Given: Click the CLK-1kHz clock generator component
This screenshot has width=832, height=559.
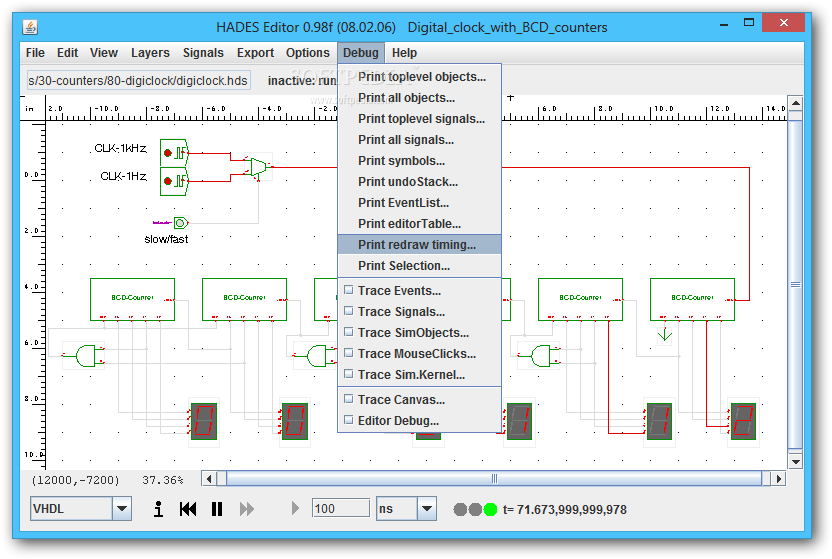Looking at the screenshot, I should click(174, 153).
